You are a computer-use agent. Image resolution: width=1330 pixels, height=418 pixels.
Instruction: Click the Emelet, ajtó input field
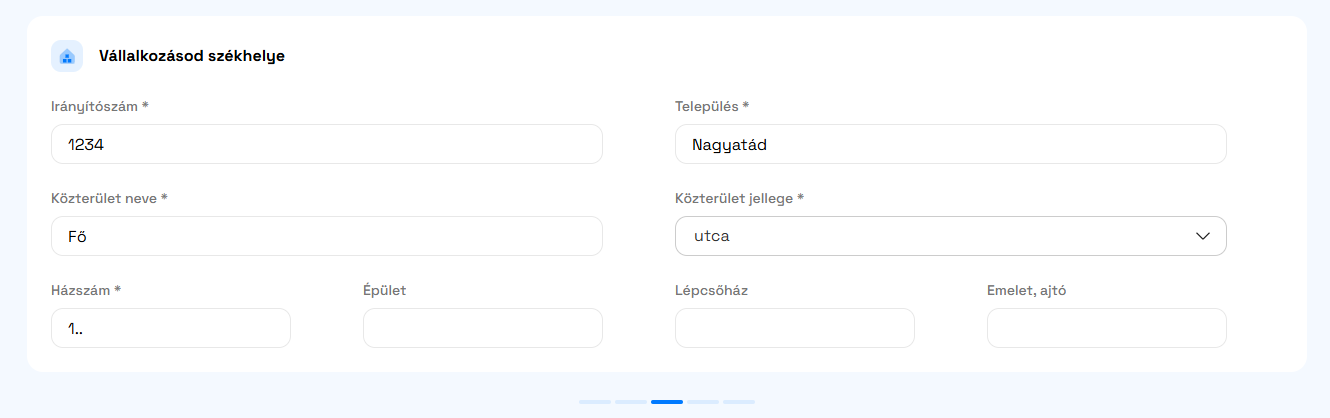pyautogui.click(x=1106, y=328)
